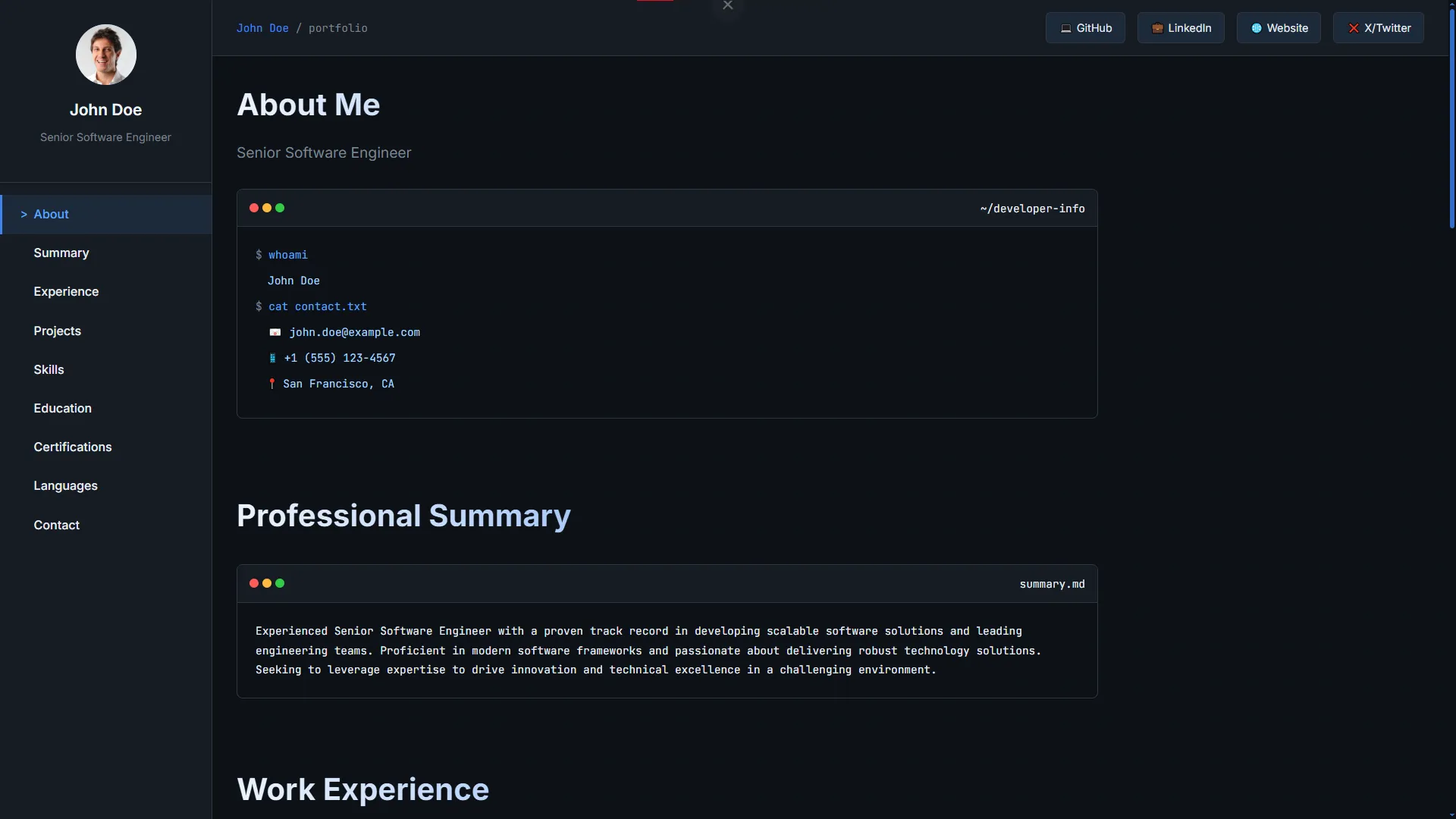Select About in the sidebar
This screenshot has height=819, width=1456.
click(51, 215)
